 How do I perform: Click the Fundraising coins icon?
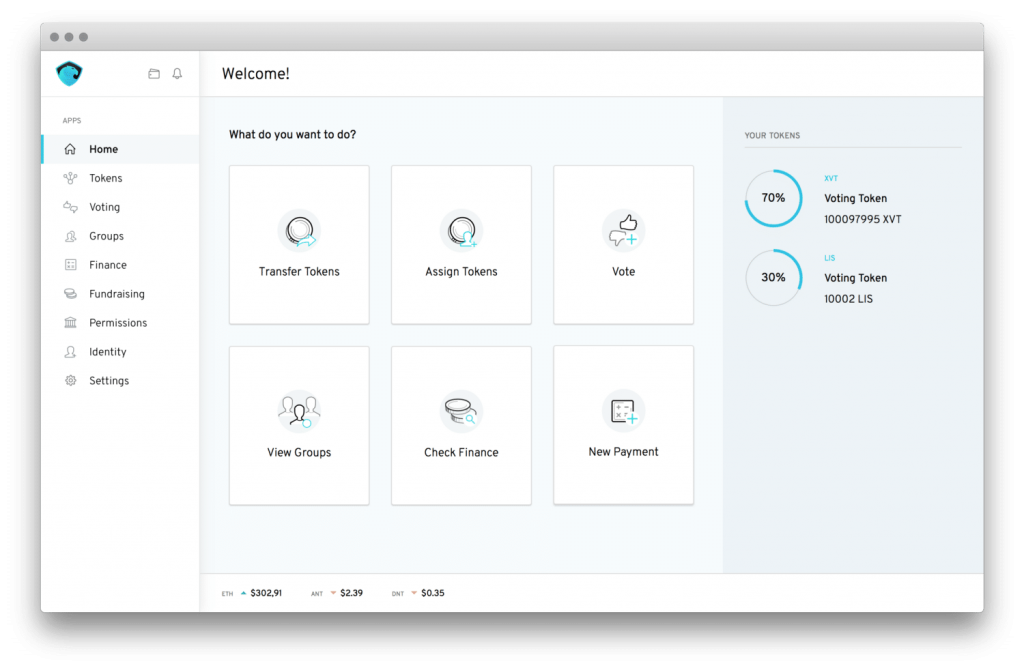70,294
